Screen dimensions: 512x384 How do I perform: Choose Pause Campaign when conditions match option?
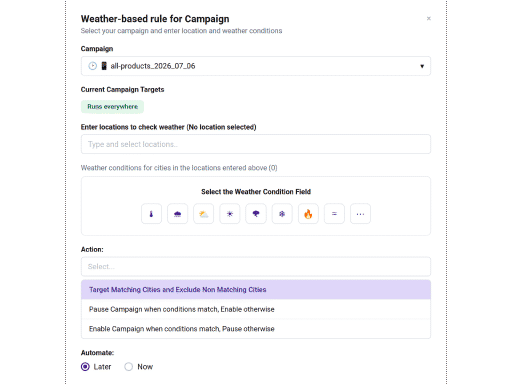click(x=256, y=309)
